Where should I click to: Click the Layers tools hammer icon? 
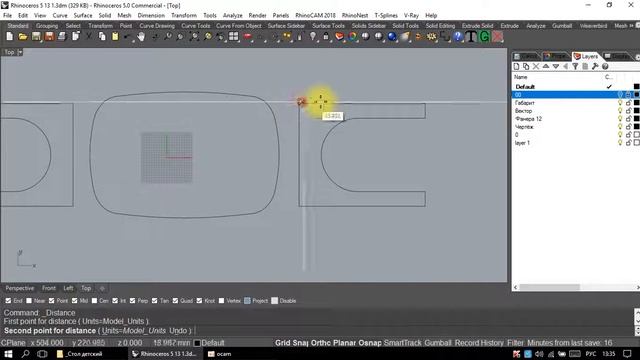[595, 66]
